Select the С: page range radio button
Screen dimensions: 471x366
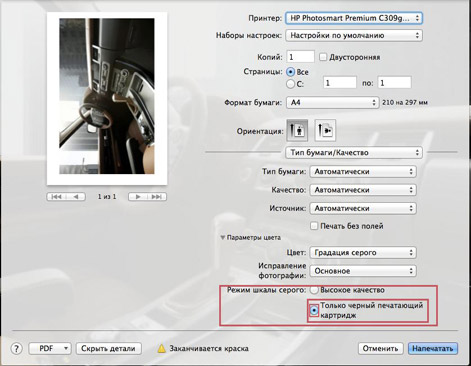click(291, 84)
